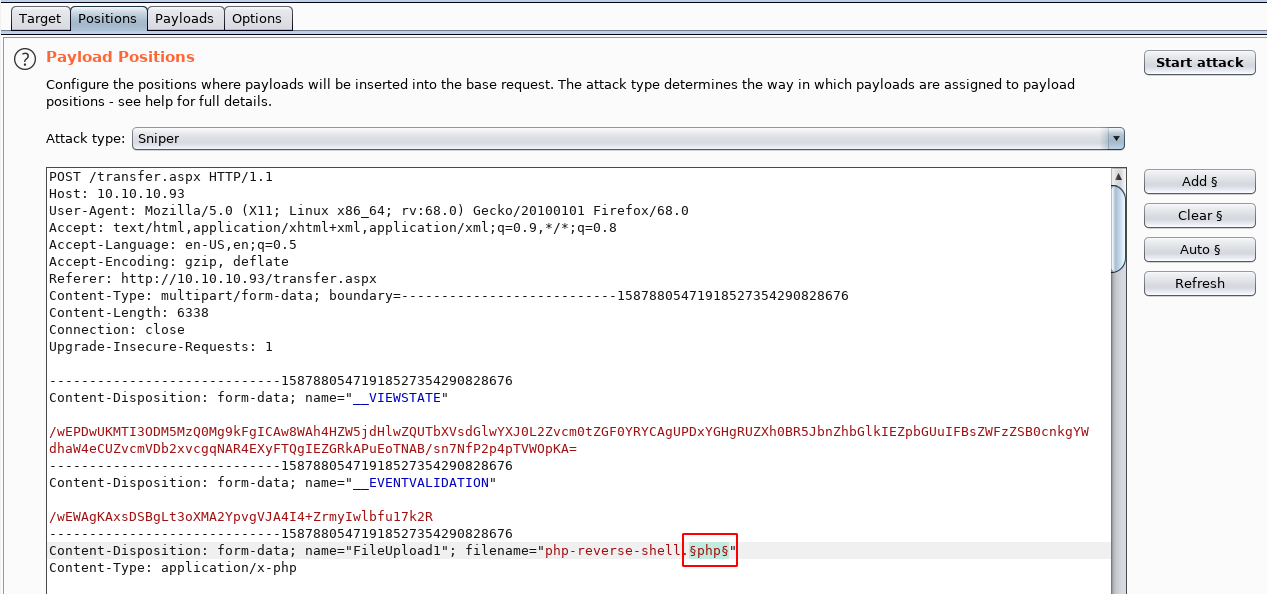This screenshot has width=1267, height=594.
Task: Click the Accept-Encoding: gzip, deflate line
Action: click(x=169, y=262)
